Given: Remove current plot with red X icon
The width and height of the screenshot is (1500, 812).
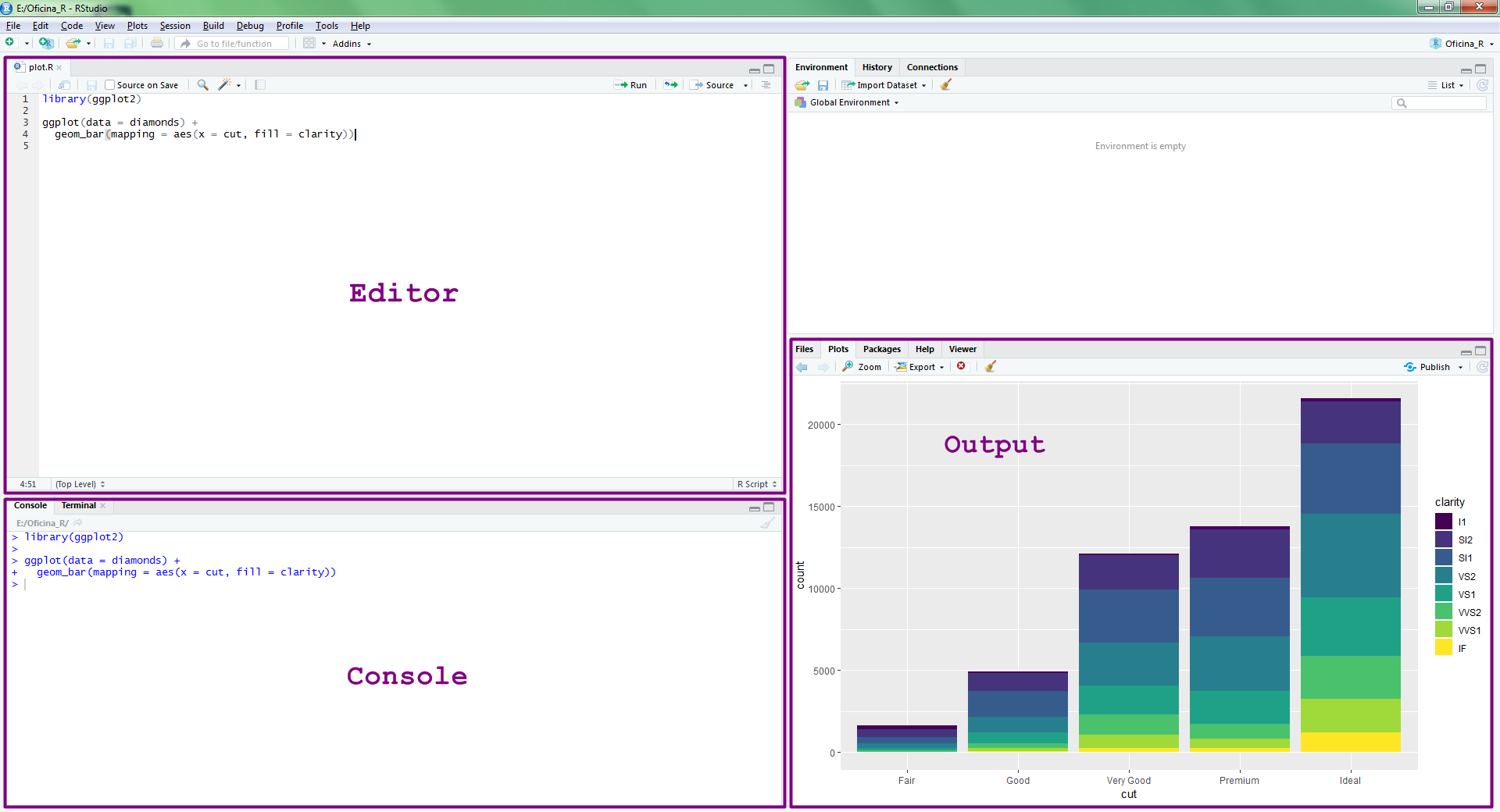Looking at the screenshot, I should 961,366.
